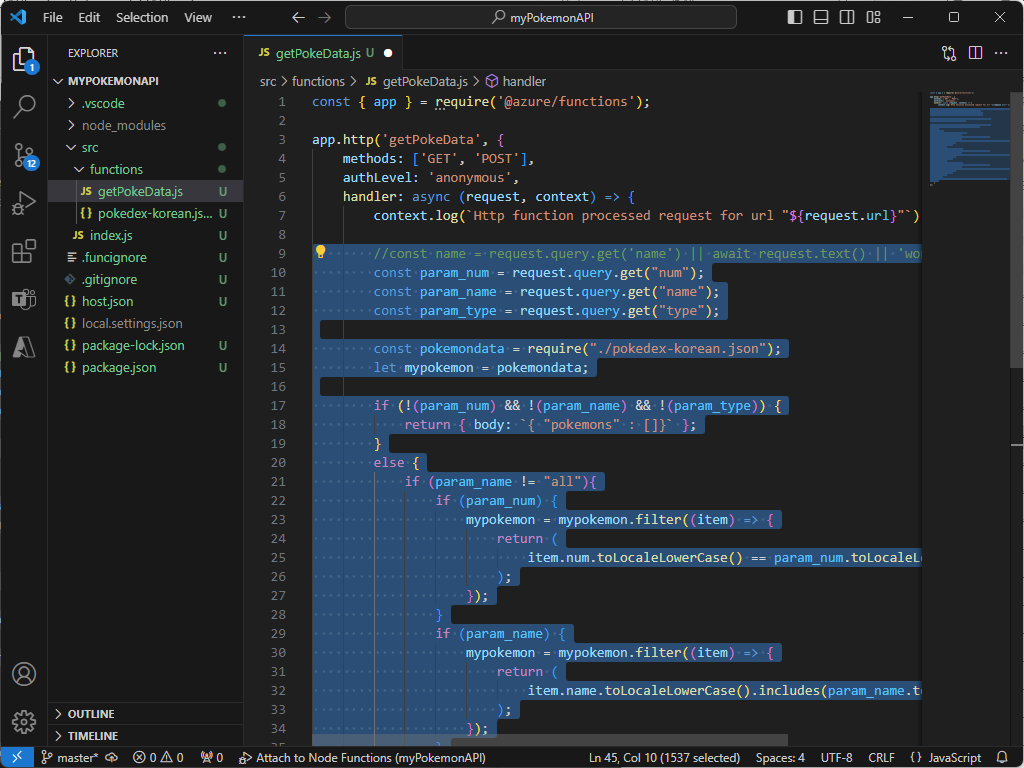Open the Selection menu
Screen dimensions: 1024x768
[142, 18]
